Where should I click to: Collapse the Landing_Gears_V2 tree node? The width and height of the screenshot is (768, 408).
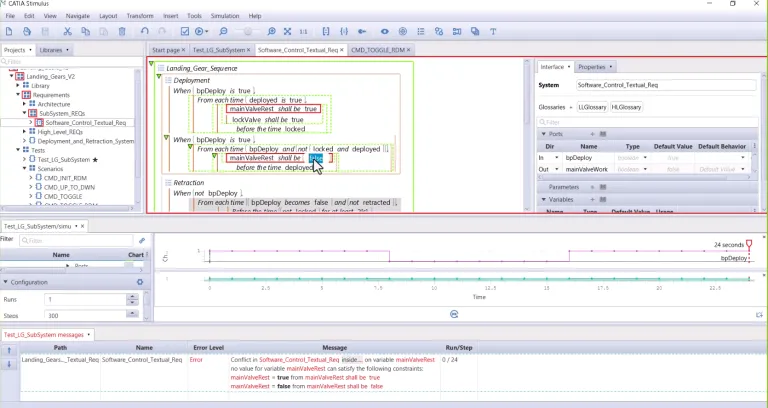click(12, 76)
